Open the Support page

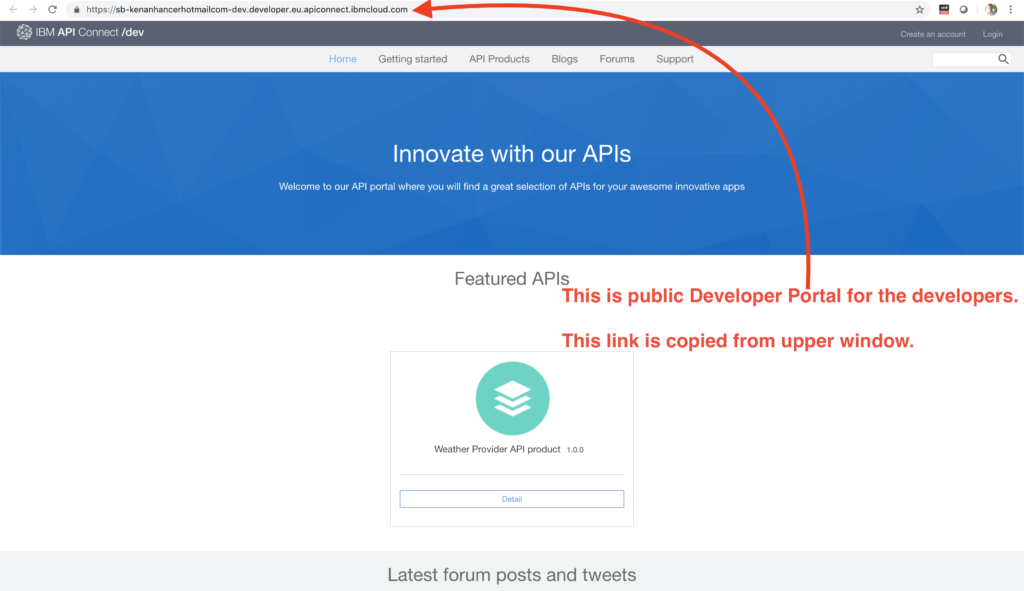675,59
